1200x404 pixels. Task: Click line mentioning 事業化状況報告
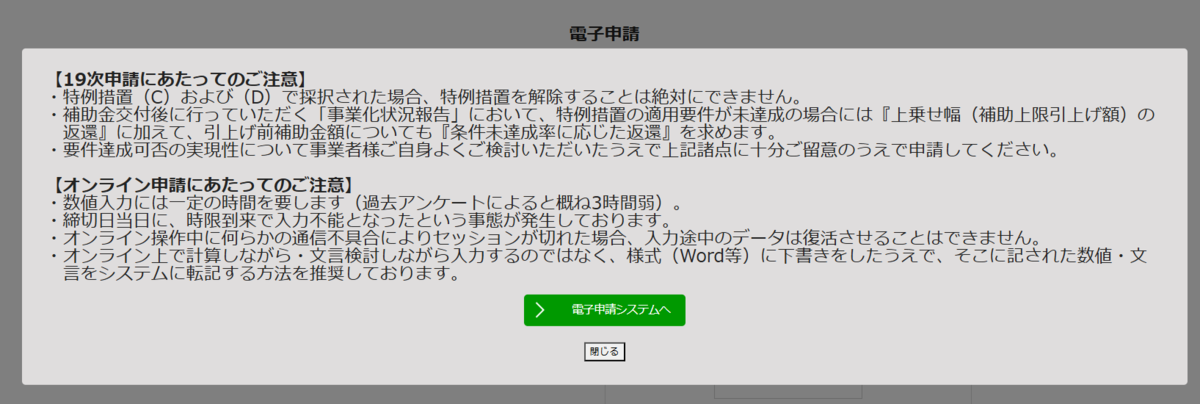[x=600, y=114]
